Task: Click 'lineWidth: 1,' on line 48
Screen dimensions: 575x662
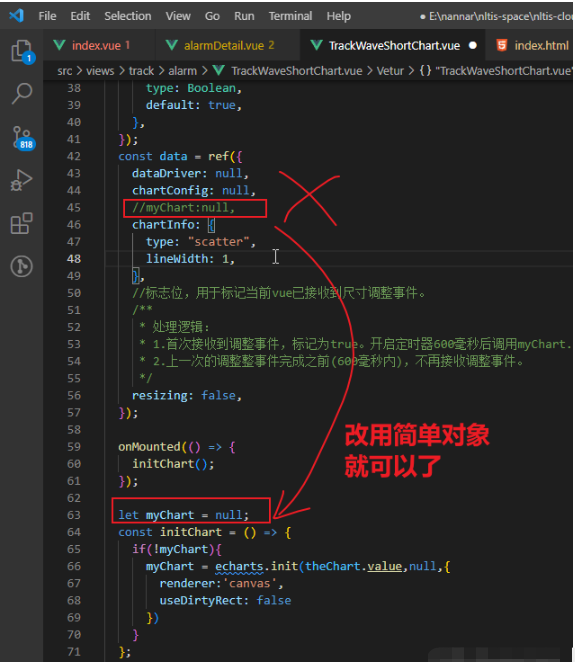Action: (x=190, y=259)
